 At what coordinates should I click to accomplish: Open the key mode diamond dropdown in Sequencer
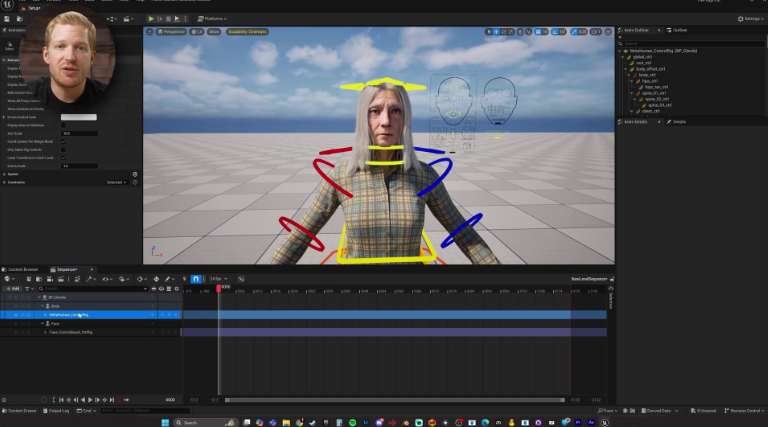tap(141, 279)
